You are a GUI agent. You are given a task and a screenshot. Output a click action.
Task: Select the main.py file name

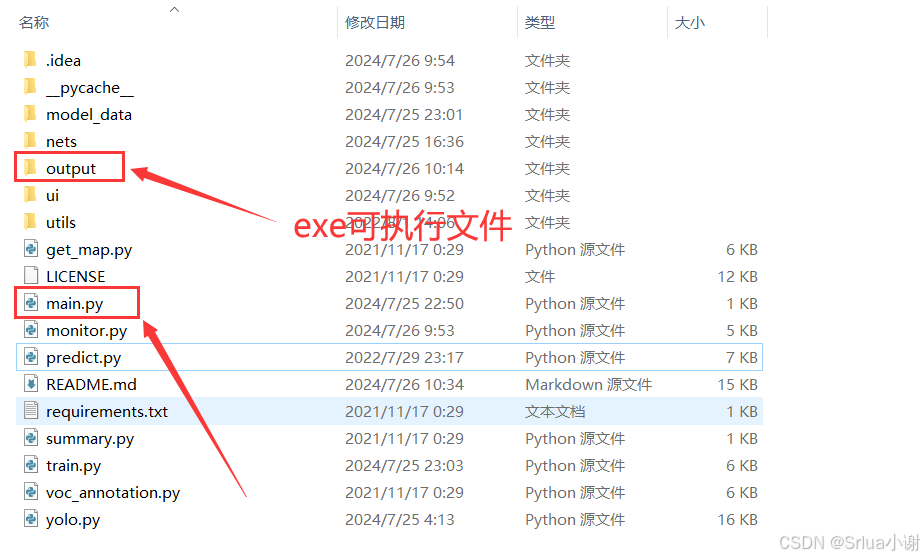pyautogui.click(x=75, y=304)
